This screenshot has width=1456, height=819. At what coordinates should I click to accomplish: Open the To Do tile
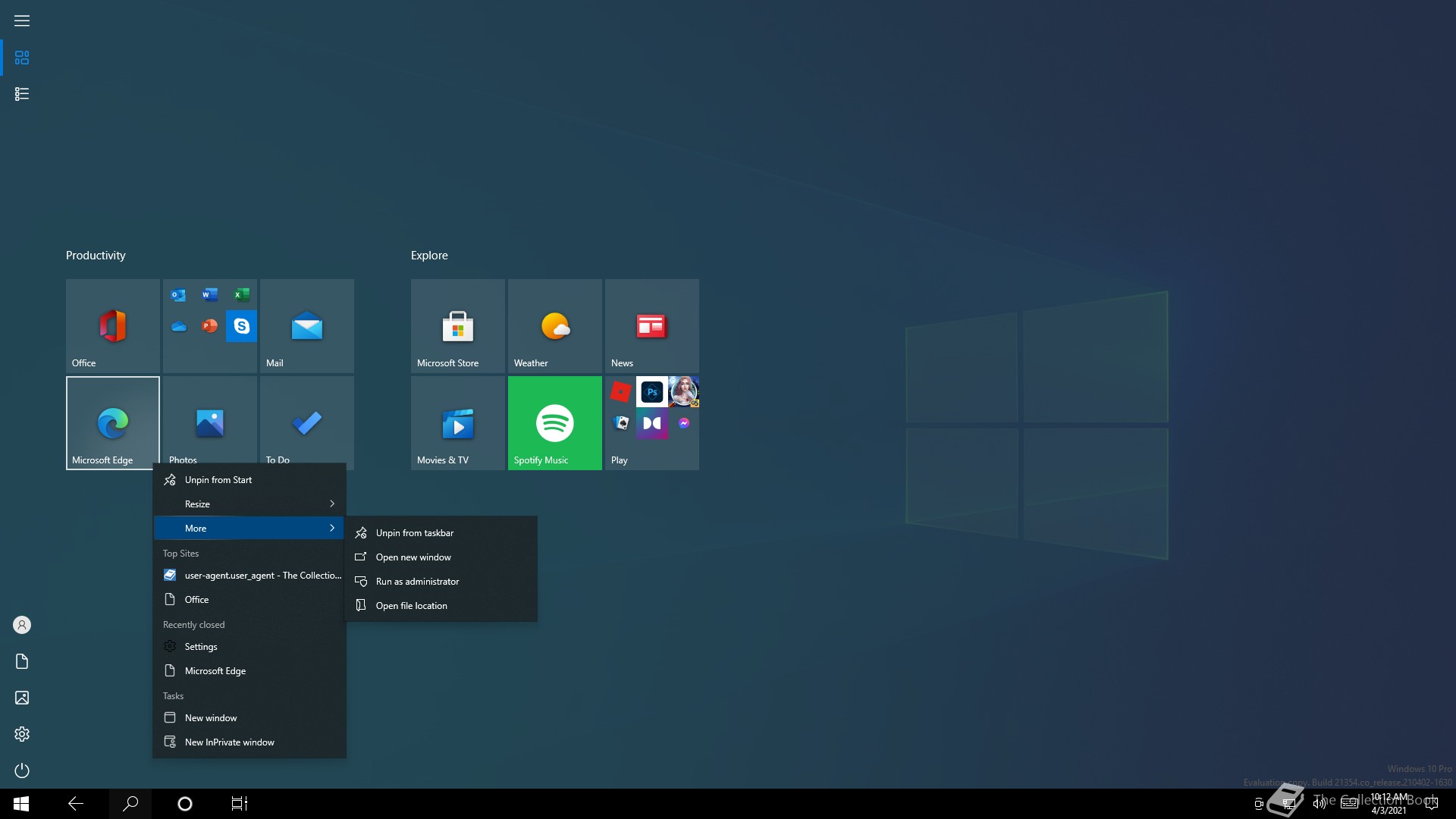point(307,419)
